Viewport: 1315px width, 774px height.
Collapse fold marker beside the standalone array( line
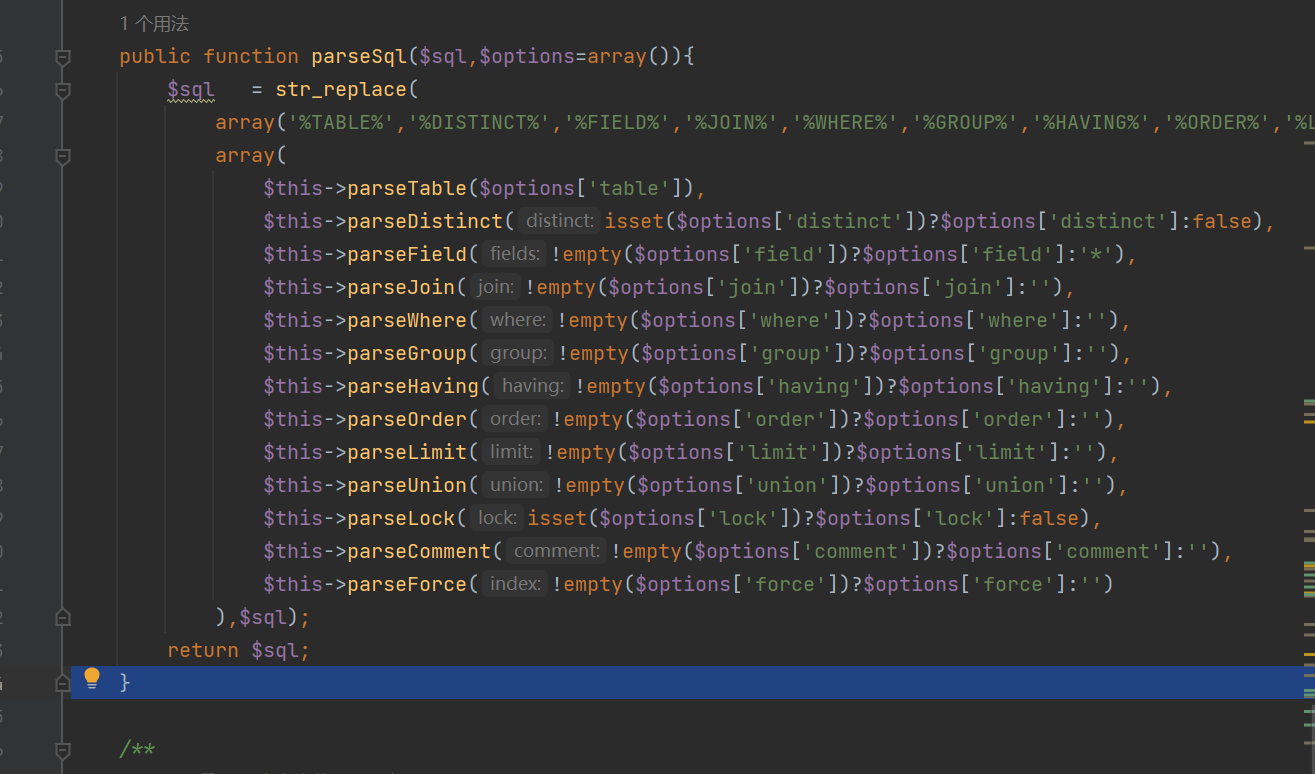(x=62, y=157)
